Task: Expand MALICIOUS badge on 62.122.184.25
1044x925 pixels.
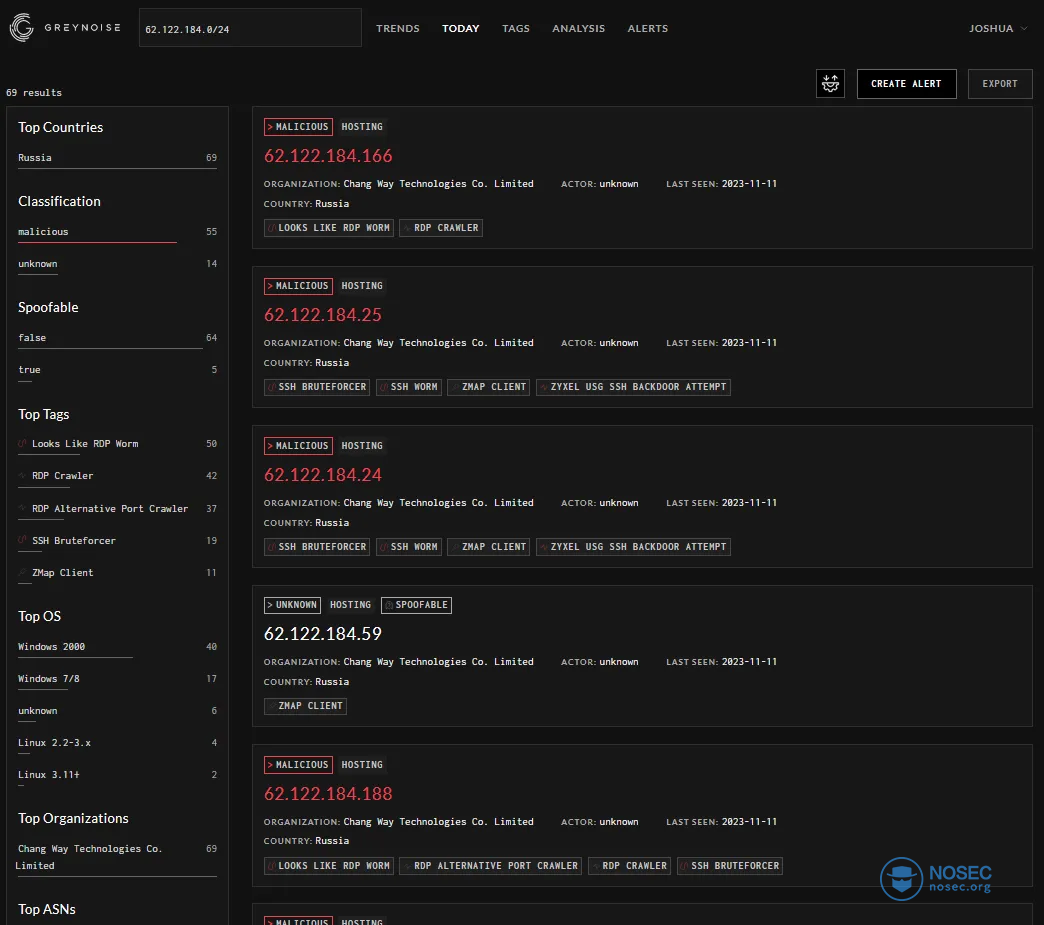Action: pyautogui.click(x=298, y=286)
